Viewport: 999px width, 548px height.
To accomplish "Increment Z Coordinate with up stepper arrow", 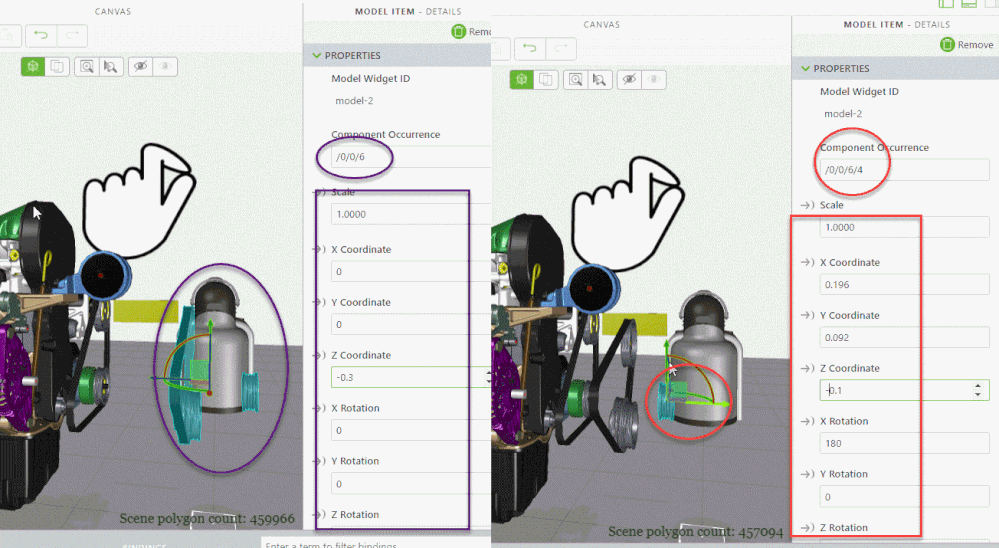I will [978, 386].
